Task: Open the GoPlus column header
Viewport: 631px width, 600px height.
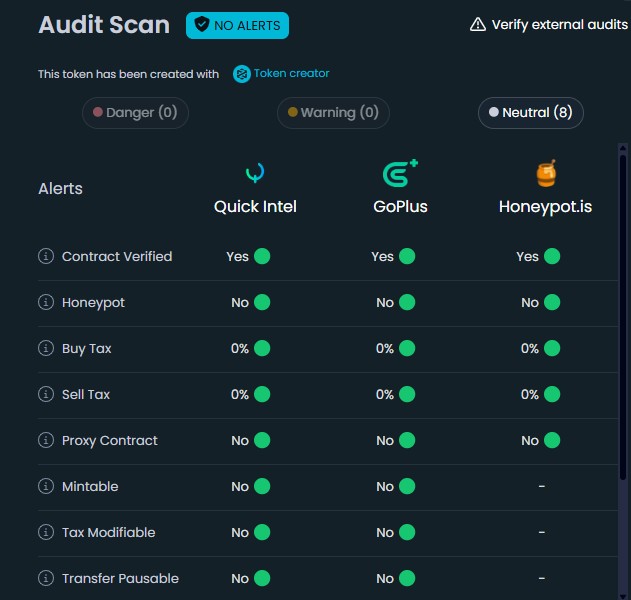Action: (400, 206)
